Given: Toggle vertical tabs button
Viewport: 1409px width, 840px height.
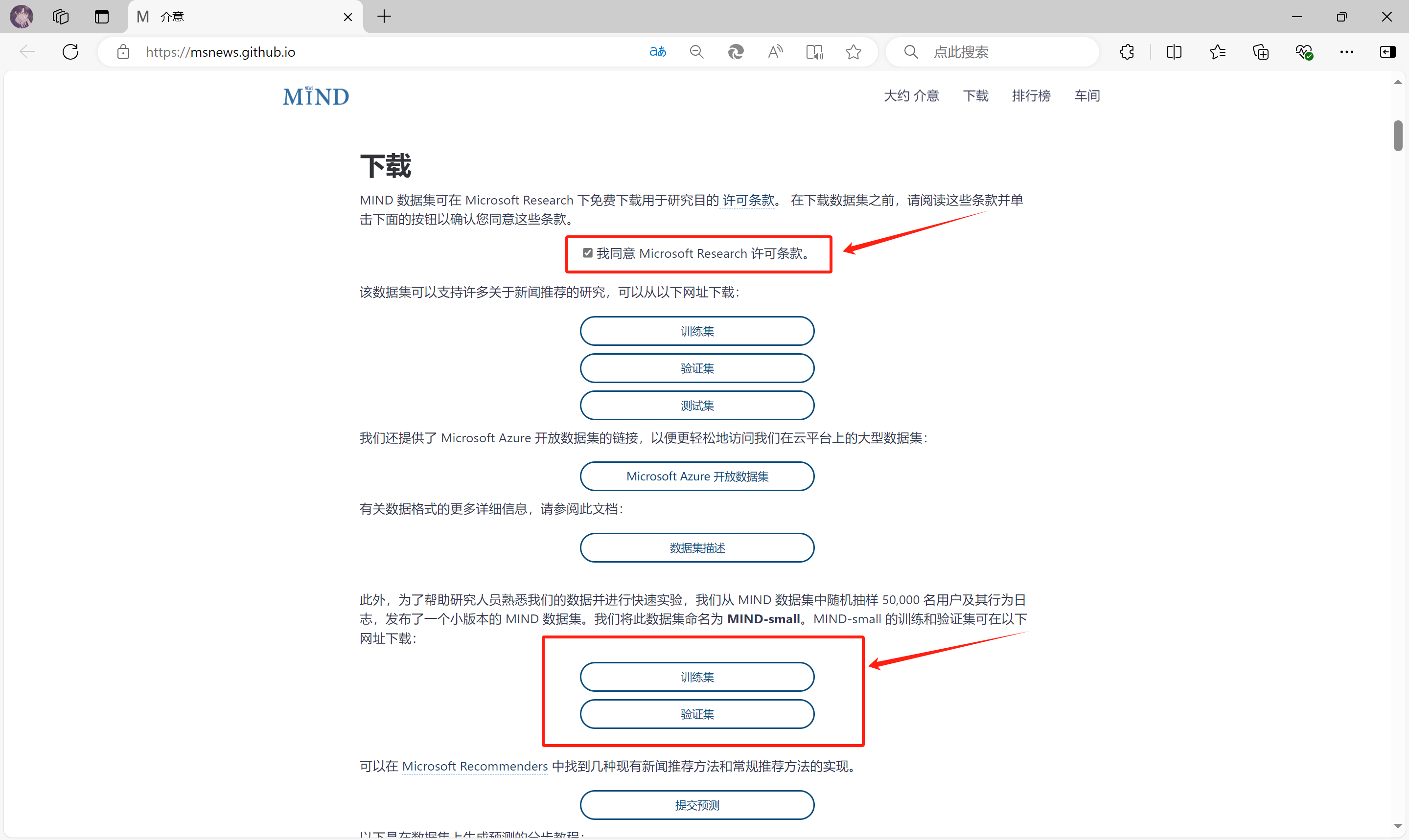Looking at the screenshot, I should pyautogui.click(x=102, y=17).
